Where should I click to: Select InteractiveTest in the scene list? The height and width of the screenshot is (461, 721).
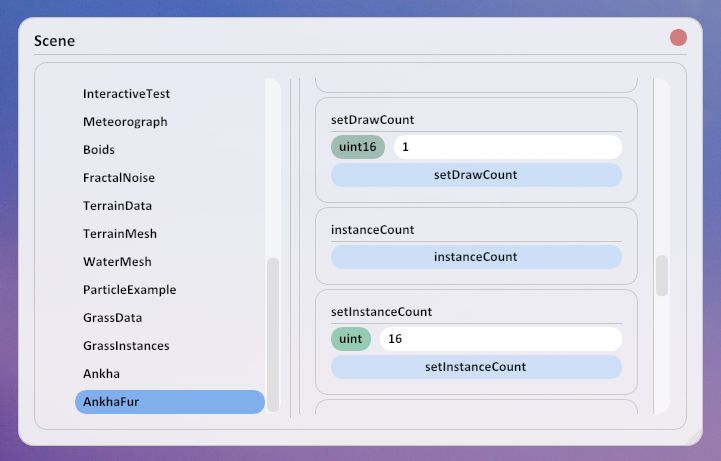click(x=126, y=94)
